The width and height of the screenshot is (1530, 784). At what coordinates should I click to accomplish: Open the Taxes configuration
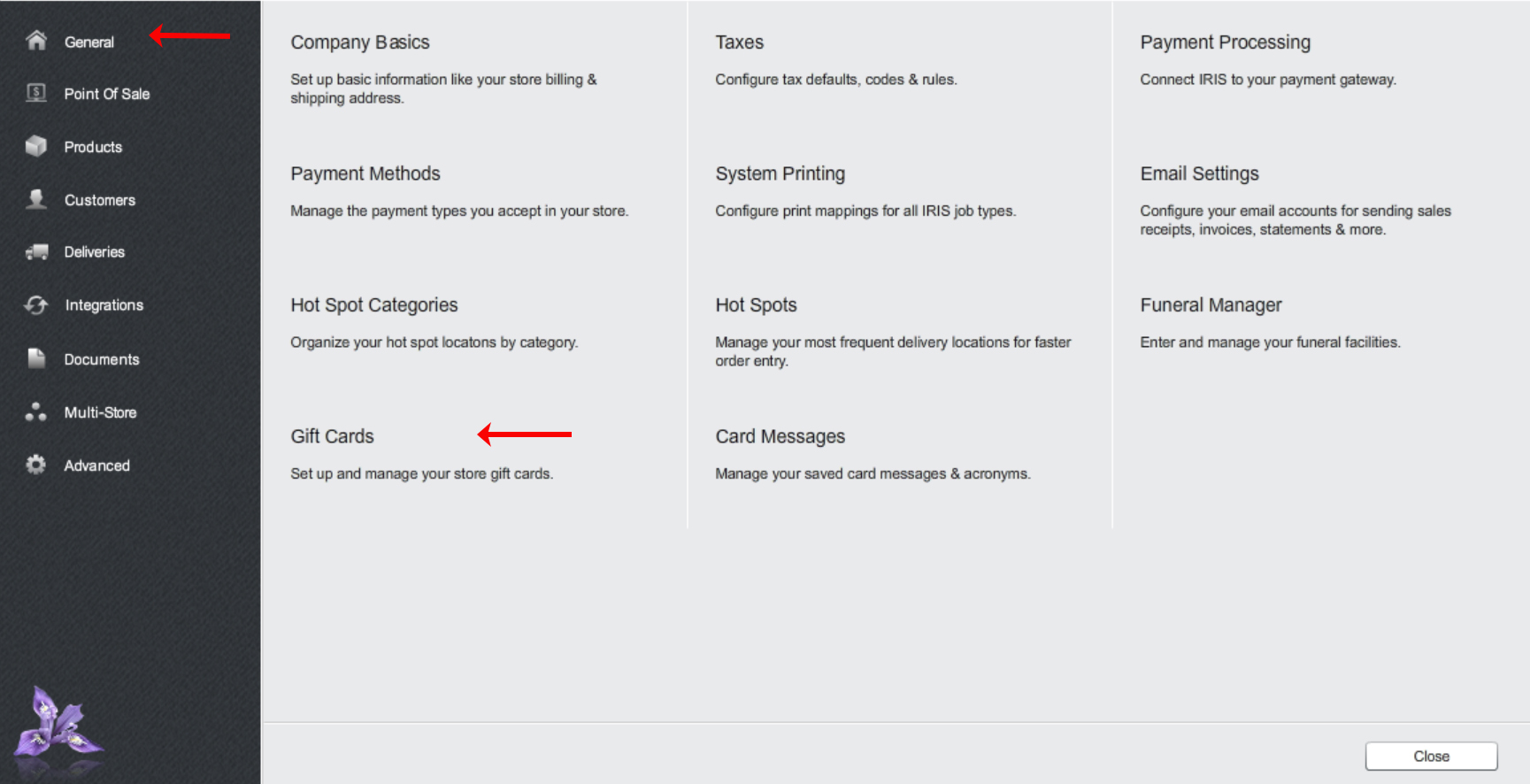[740, 42]
